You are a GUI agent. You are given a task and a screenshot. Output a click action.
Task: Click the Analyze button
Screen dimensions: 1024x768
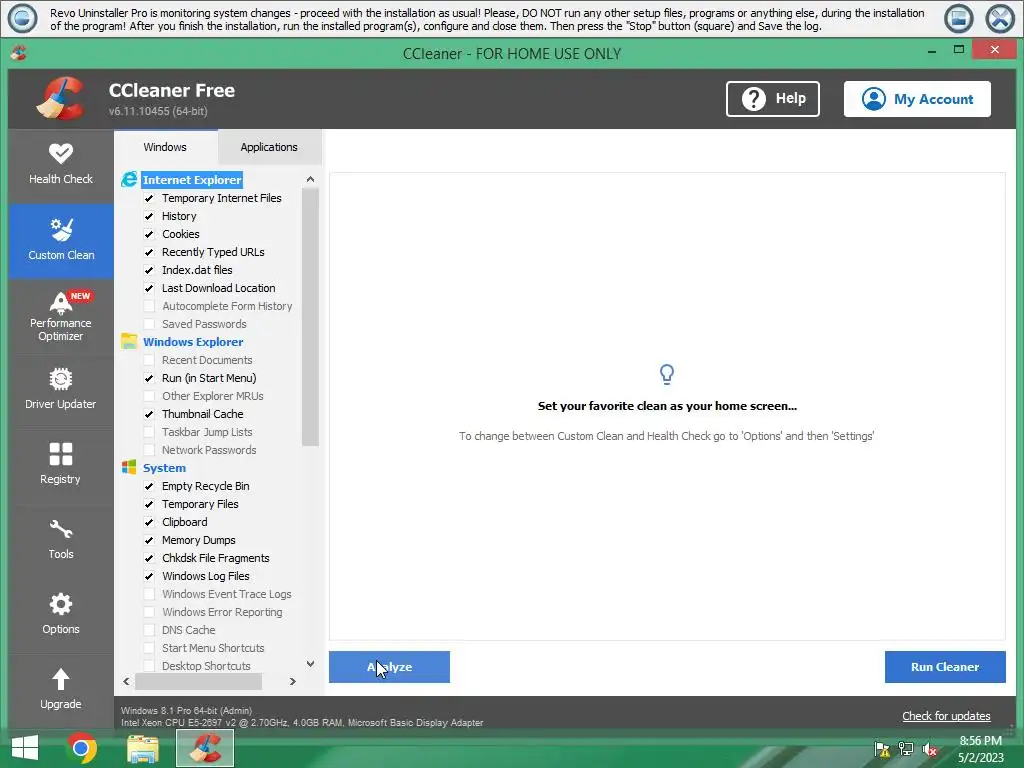pos(389,667)
